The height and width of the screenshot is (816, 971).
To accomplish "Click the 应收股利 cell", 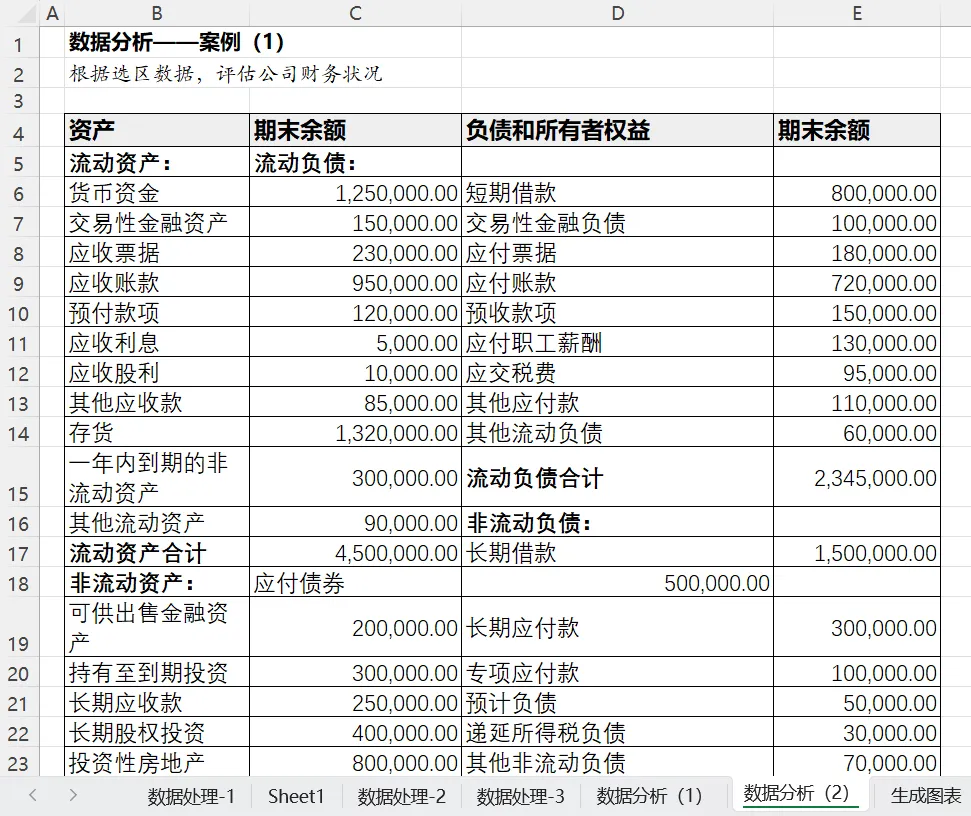I will 157,373.
